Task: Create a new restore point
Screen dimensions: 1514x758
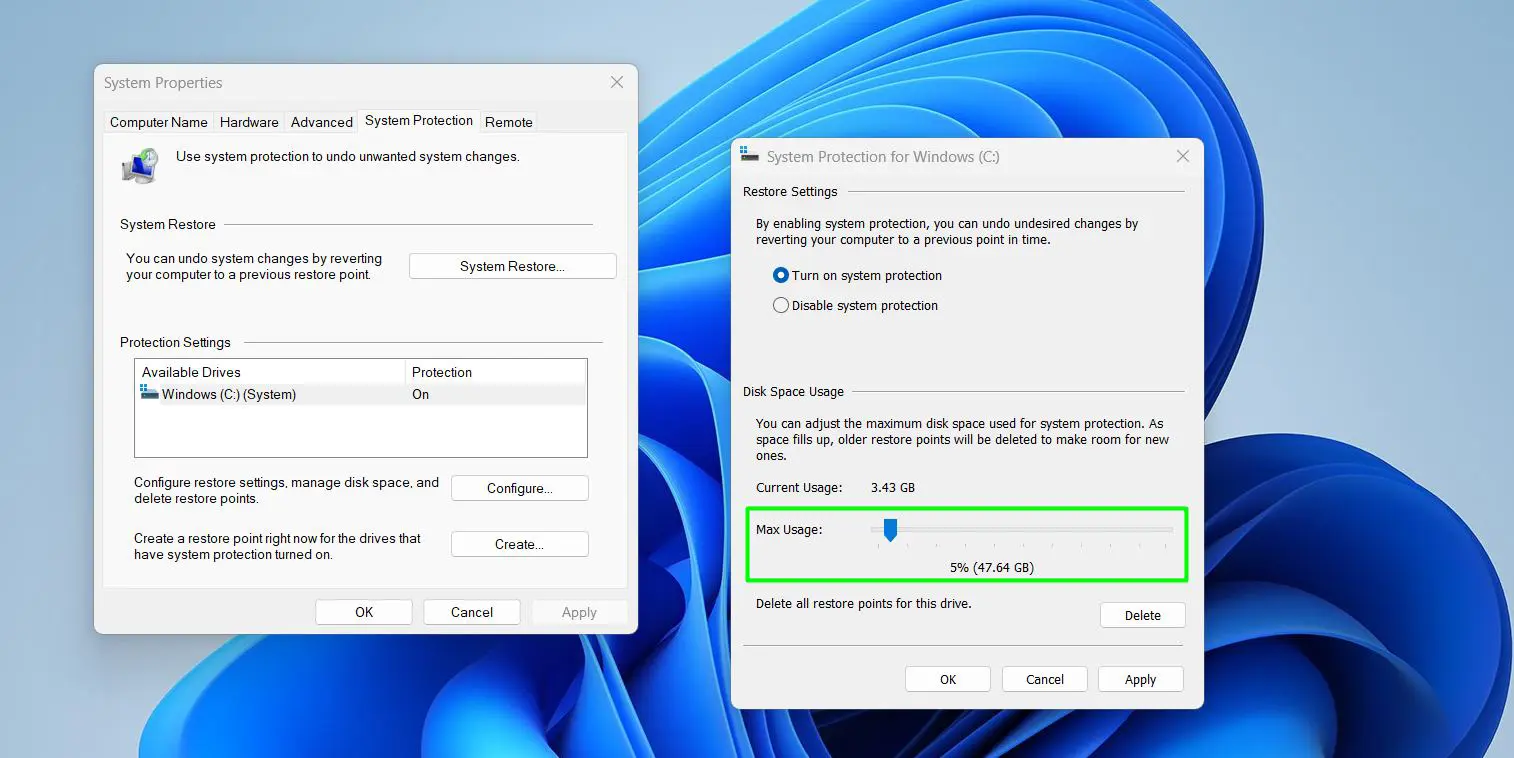Action: pos(519,544)
